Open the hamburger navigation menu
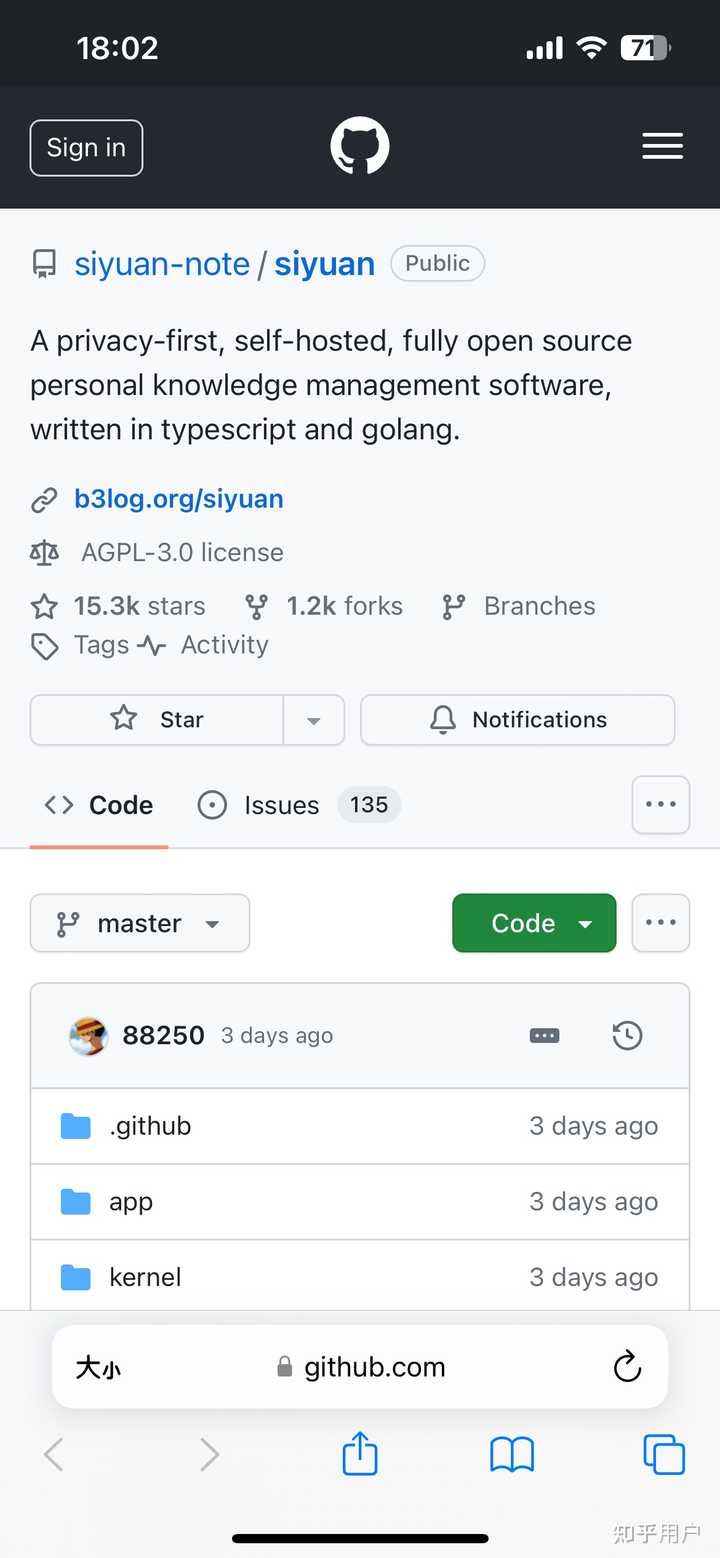This screenshot has width=720, height=1558. coord(662,147)
